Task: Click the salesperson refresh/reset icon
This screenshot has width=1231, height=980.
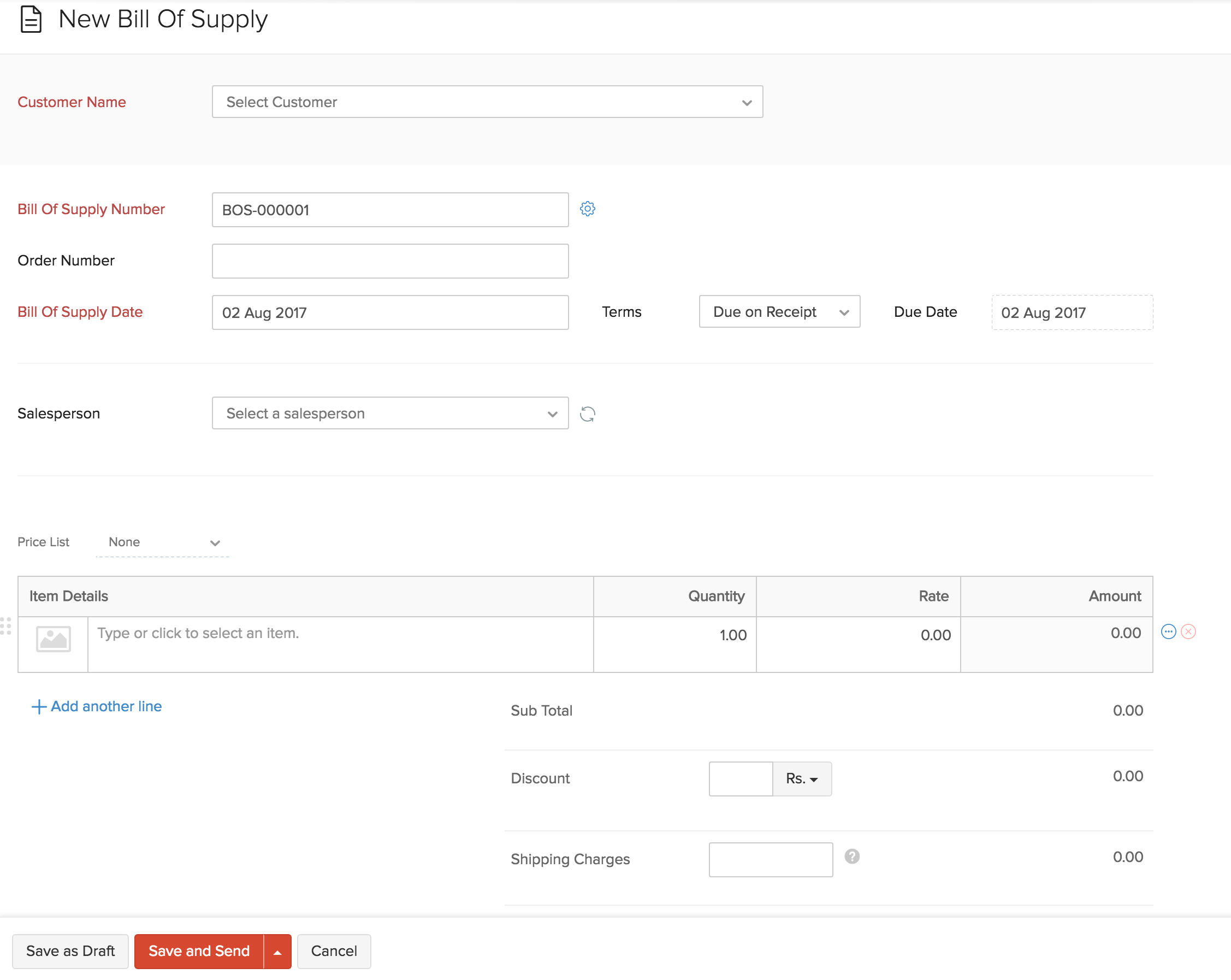Action: point(588,413)
